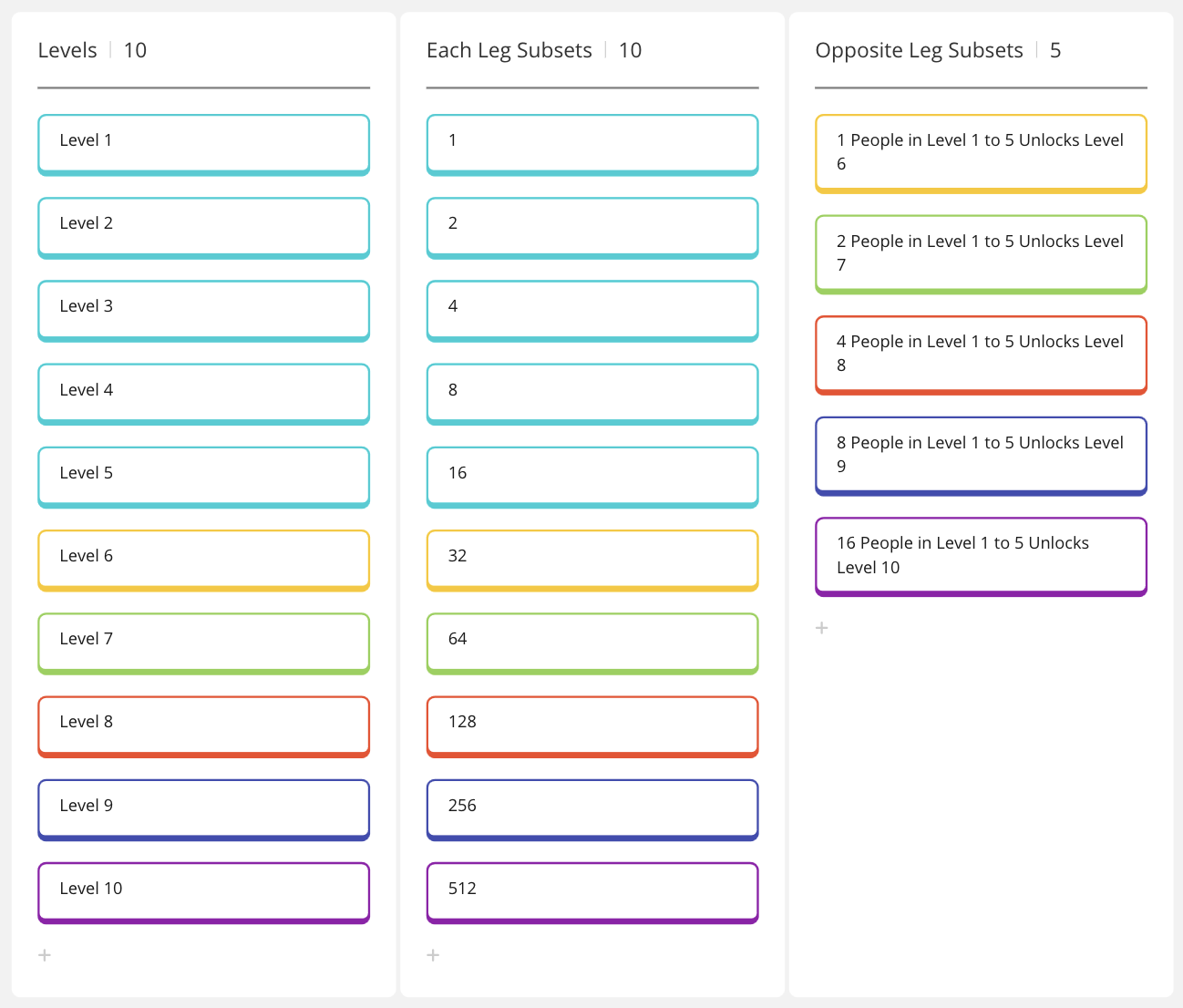Add a card under the Levels column
1183x1008 pixels.
45,955
